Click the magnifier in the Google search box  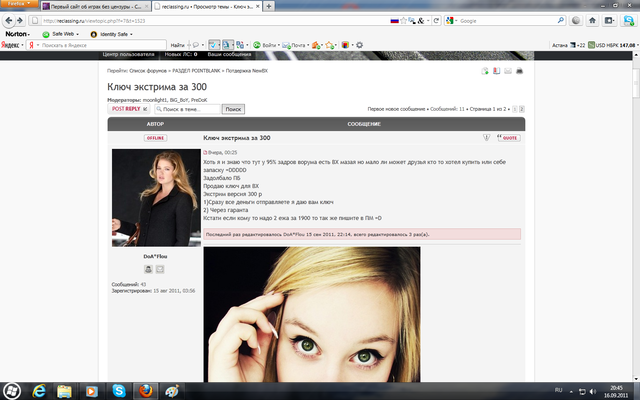point(561,20)
